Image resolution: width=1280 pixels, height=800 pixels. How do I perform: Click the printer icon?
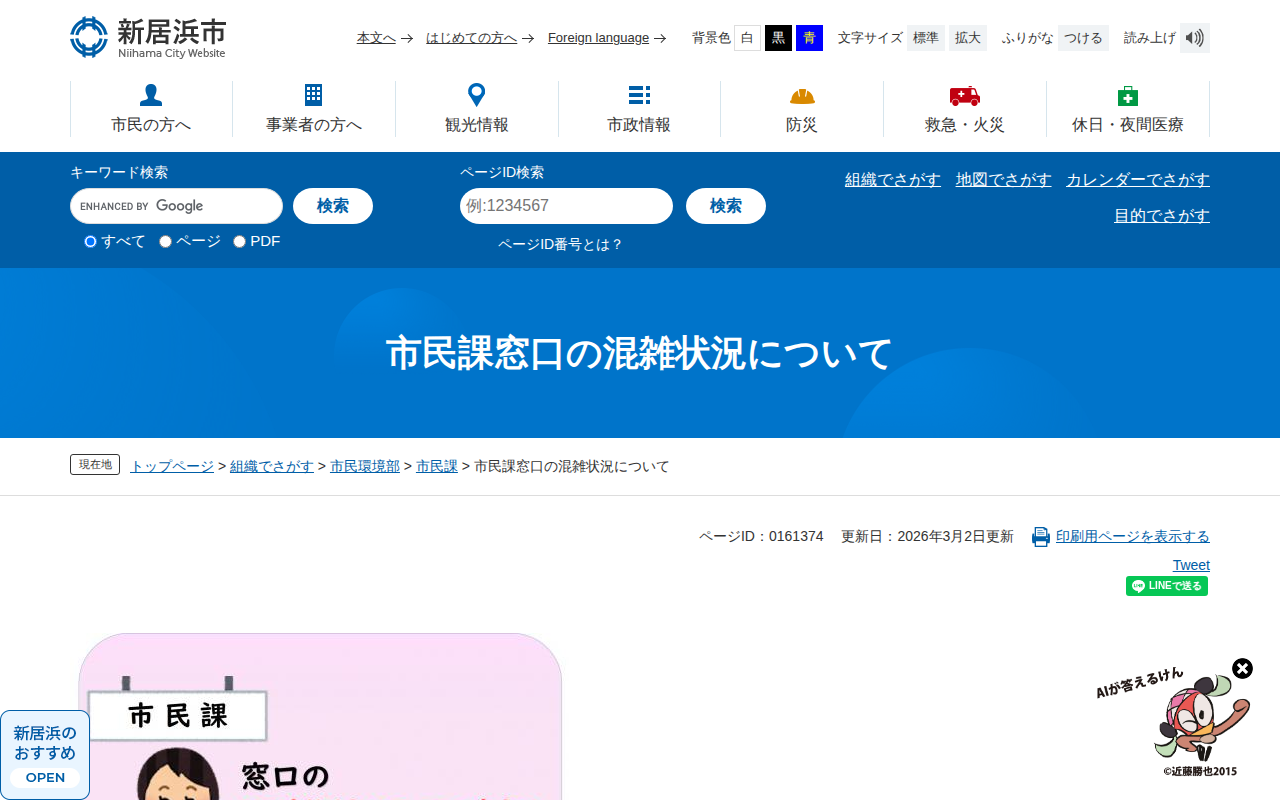click(x=1041, y=537)
